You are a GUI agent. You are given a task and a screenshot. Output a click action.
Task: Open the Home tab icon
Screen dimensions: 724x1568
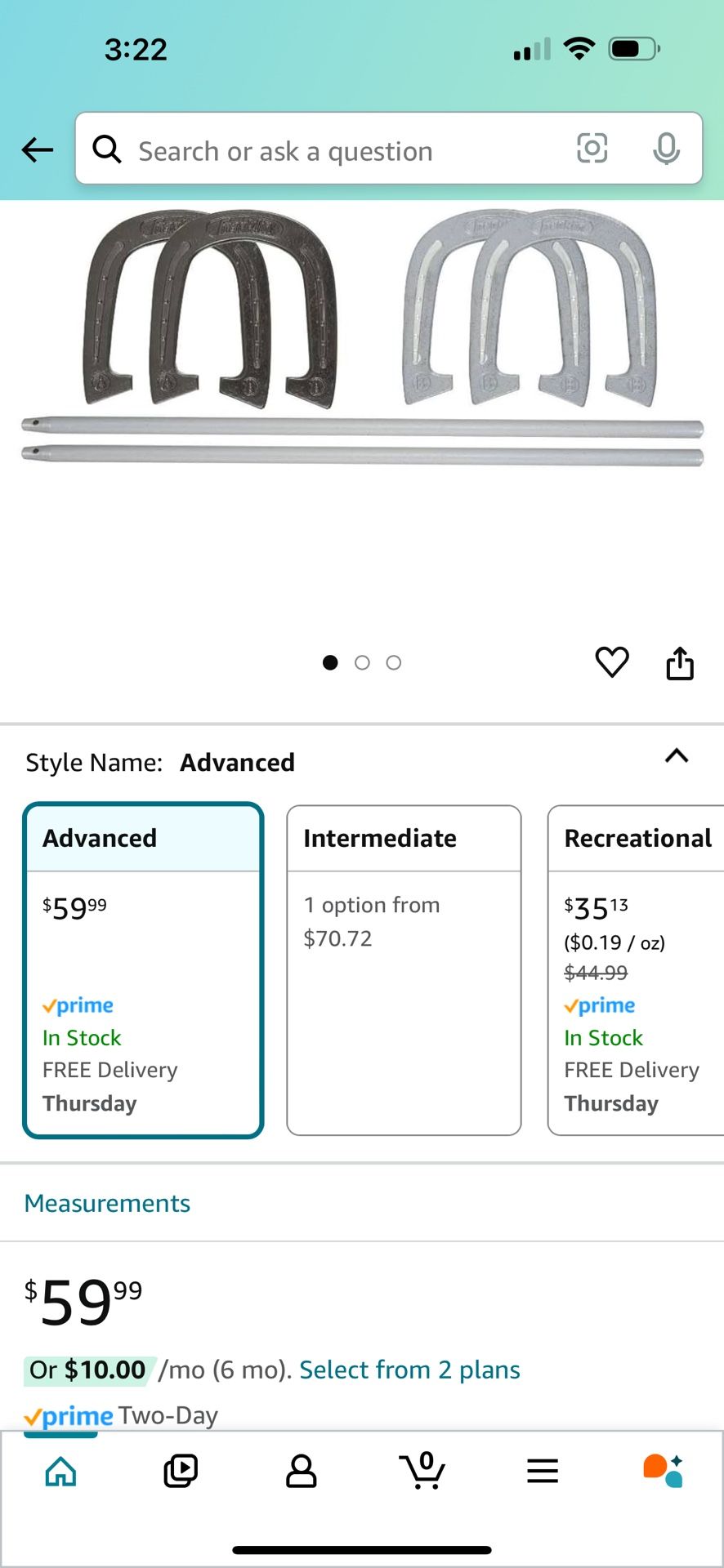tap(61, 1472)
